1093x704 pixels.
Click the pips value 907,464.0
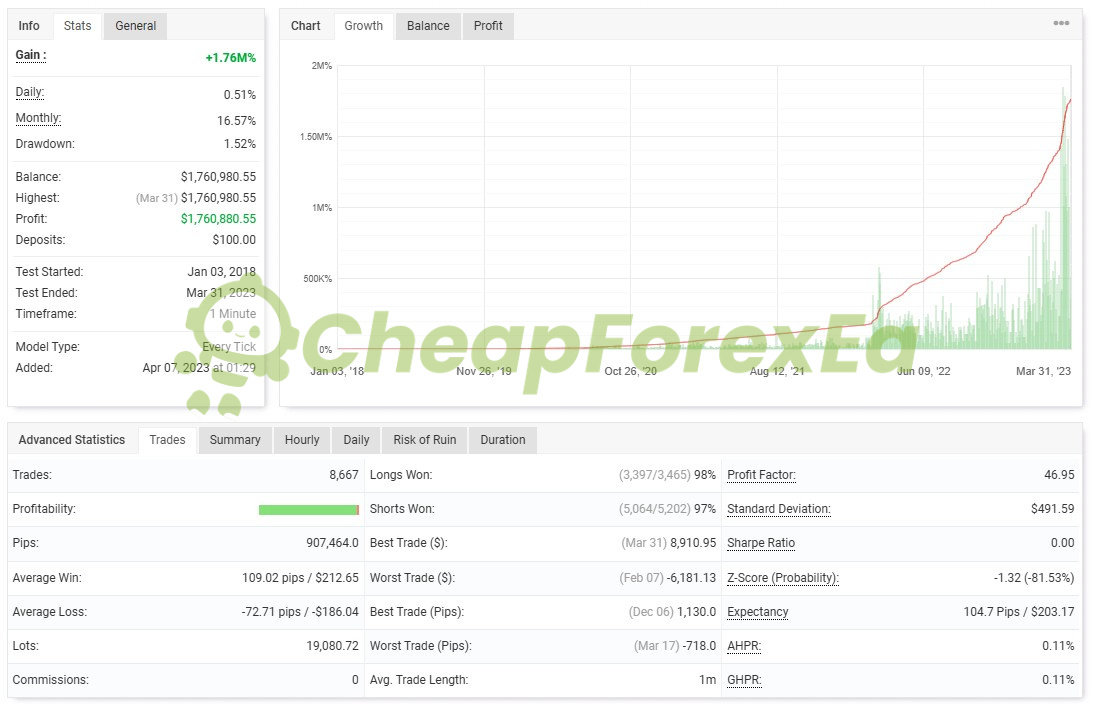point(333,543)
